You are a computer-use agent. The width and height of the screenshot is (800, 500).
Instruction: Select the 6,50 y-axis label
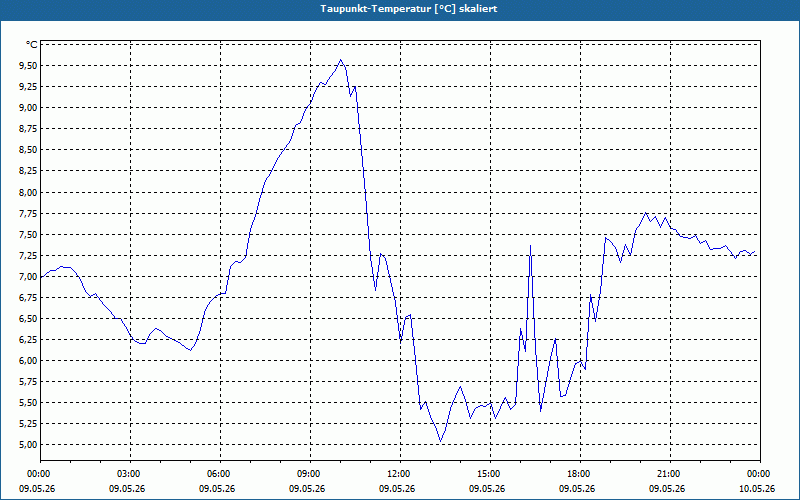28,319
